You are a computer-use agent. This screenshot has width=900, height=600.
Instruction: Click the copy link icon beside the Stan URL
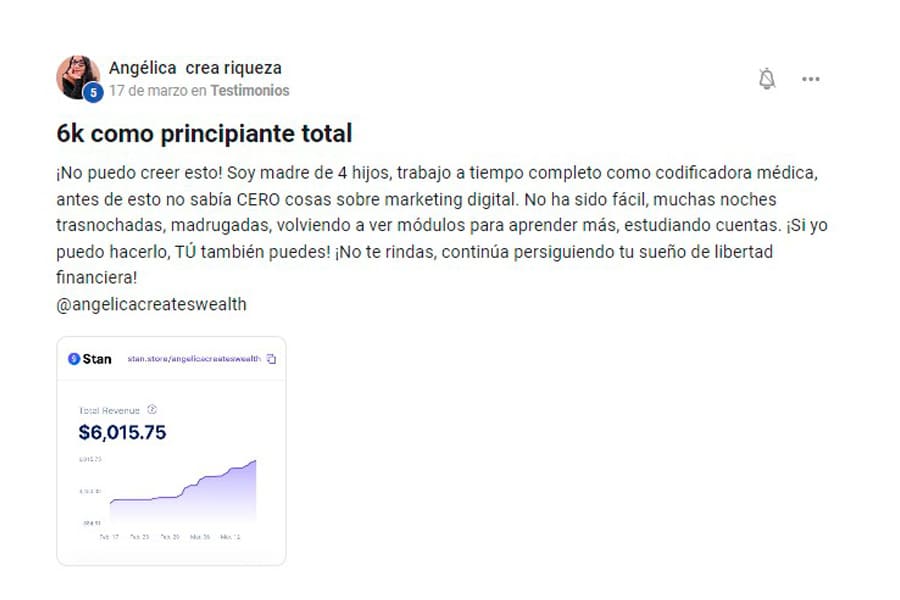pos(271,359)
